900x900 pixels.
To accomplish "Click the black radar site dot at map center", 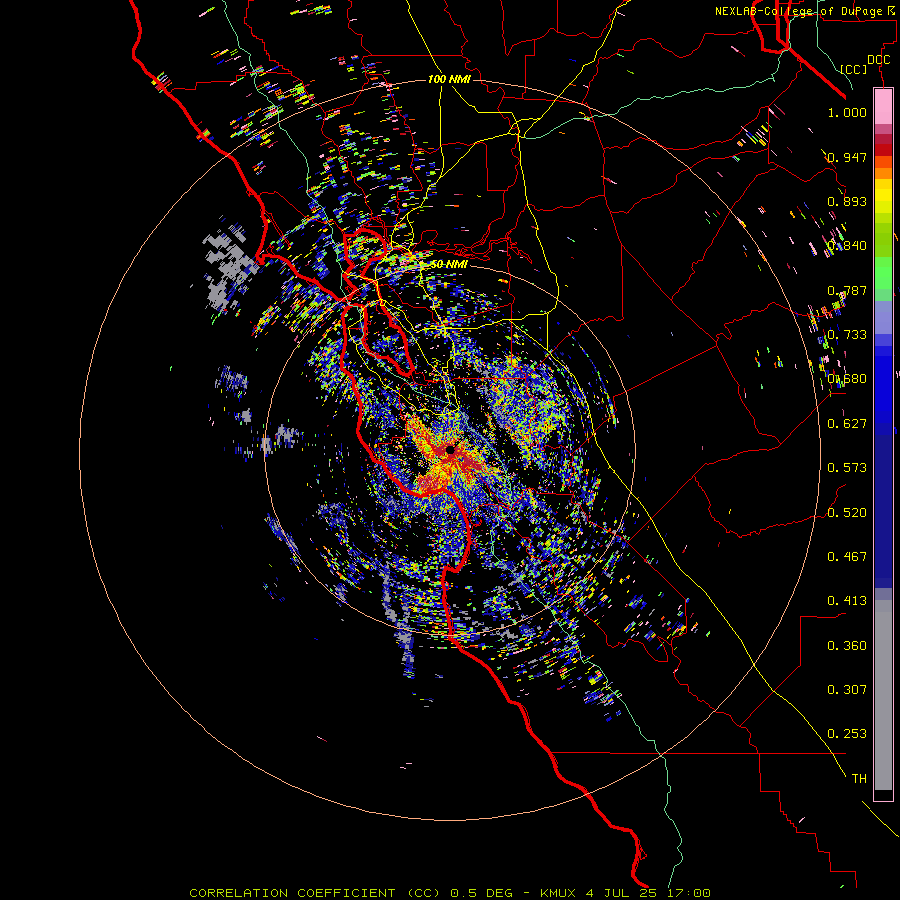I will (x=451, y=450).
